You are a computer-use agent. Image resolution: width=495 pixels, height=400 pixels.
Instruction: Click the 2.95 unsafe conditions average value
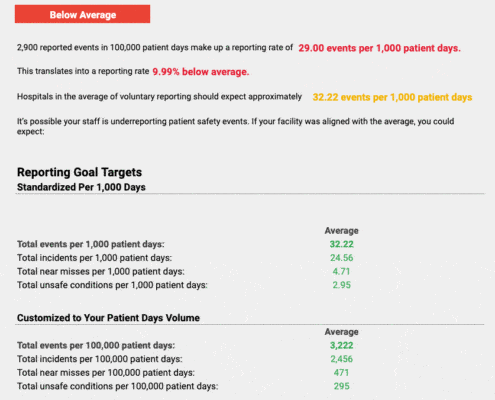pos(342,285)
